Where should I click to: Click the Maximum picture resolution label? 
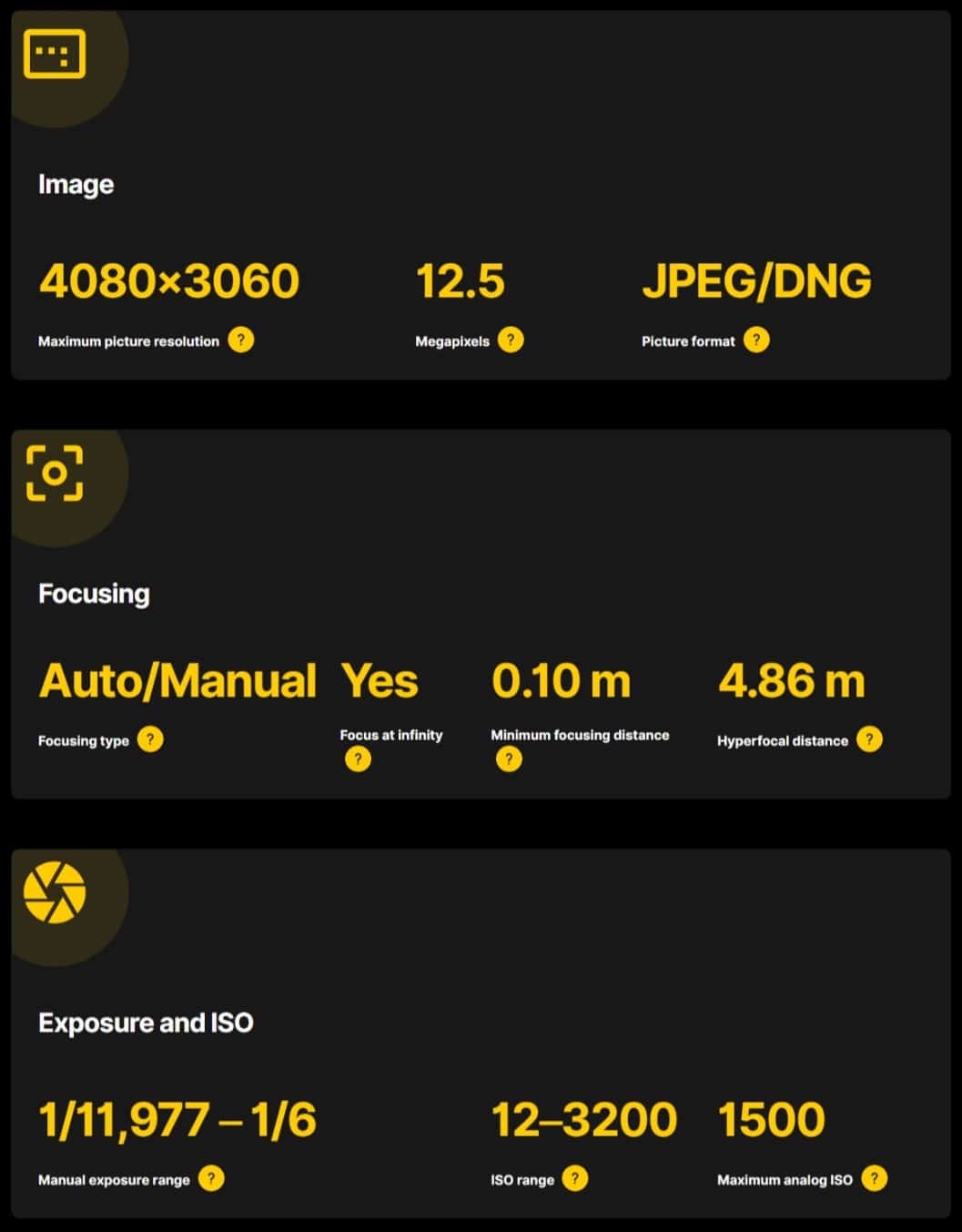(128, 341)
